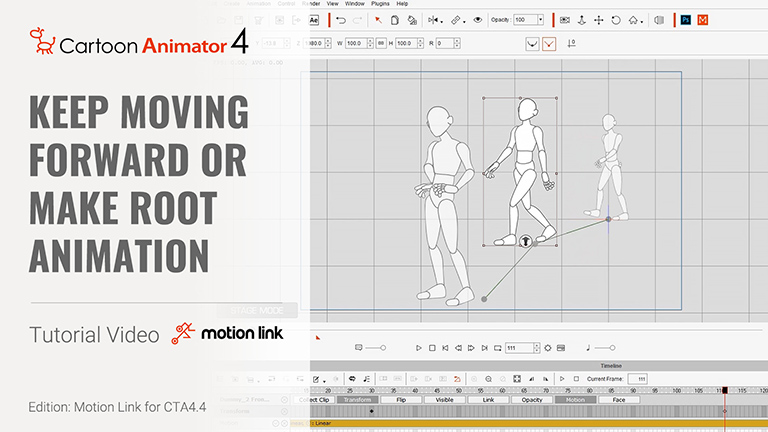Step to the previous frame
The height and width of the screenshot is (432, 768).
coord(458,348)
